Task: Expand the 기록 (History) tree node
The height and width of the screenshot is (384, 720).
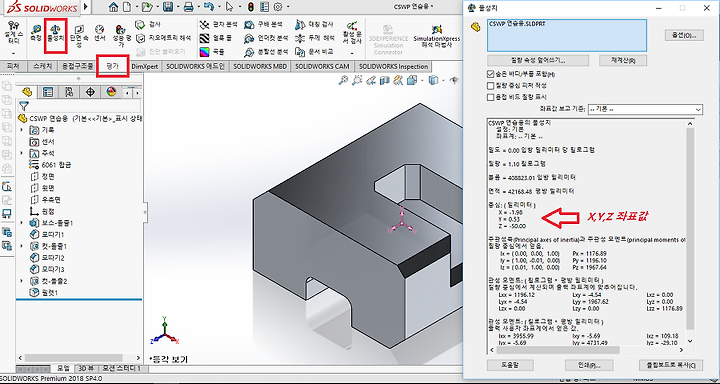Action: pos(22,130)
